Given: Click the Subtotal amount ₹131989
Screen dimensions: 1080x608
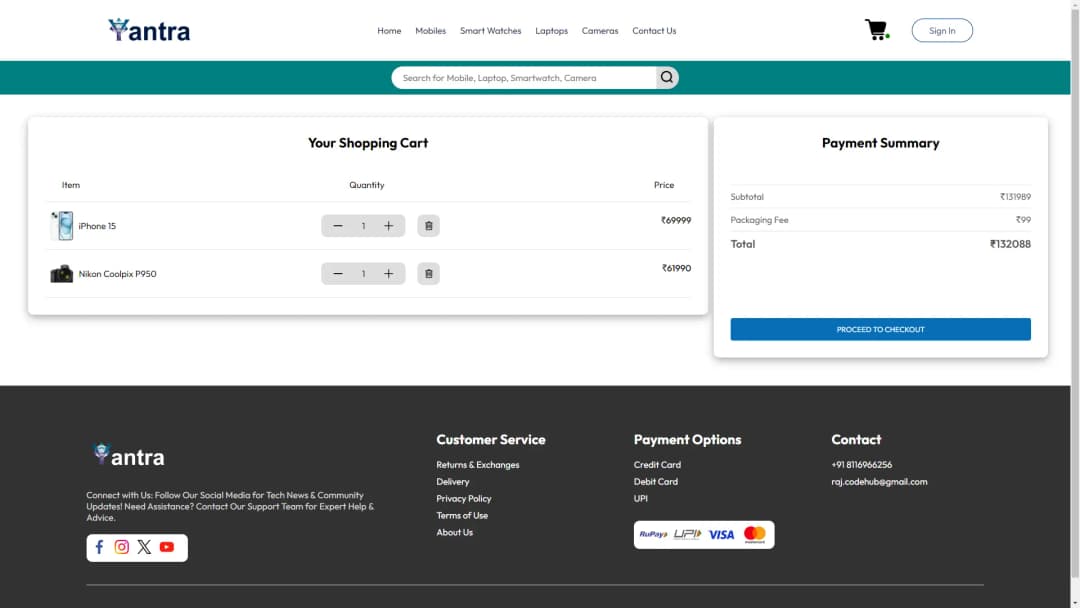Looking at the screenshot, I should tap(1015, 197).
